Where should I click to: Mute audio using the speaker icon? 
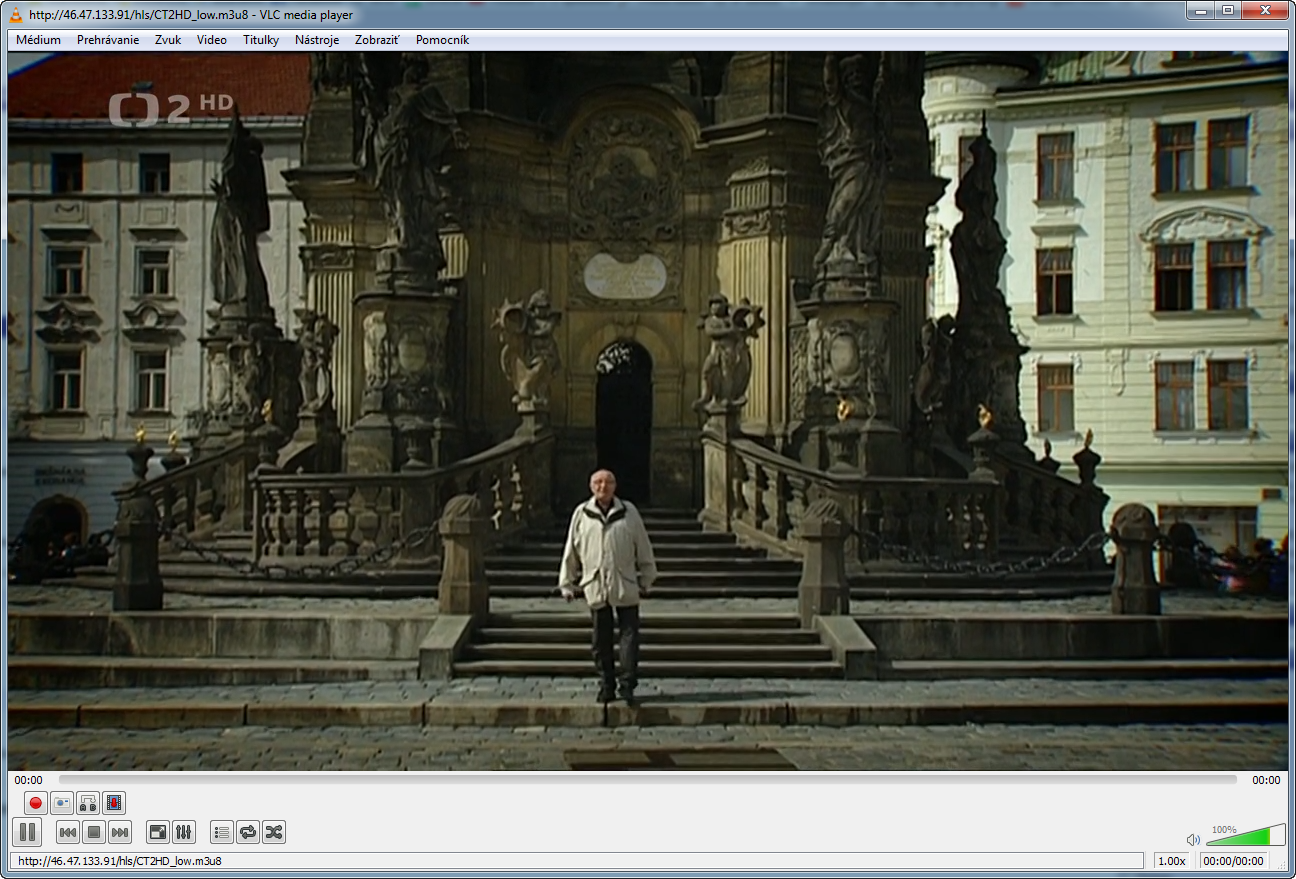[x=1193, y=840]
